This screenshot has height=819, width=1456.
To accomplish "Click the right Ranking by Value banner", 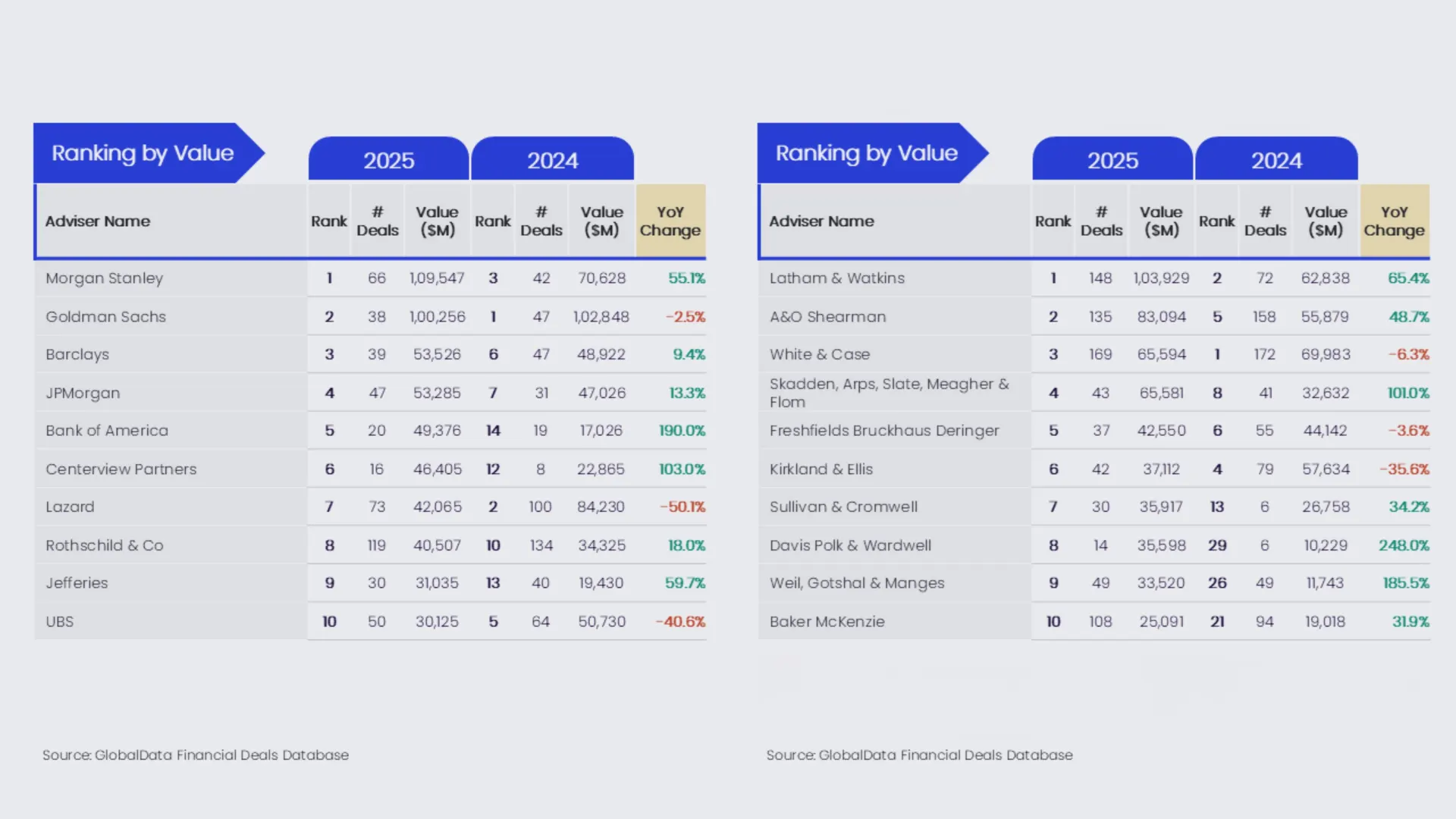I will (866, 153).
